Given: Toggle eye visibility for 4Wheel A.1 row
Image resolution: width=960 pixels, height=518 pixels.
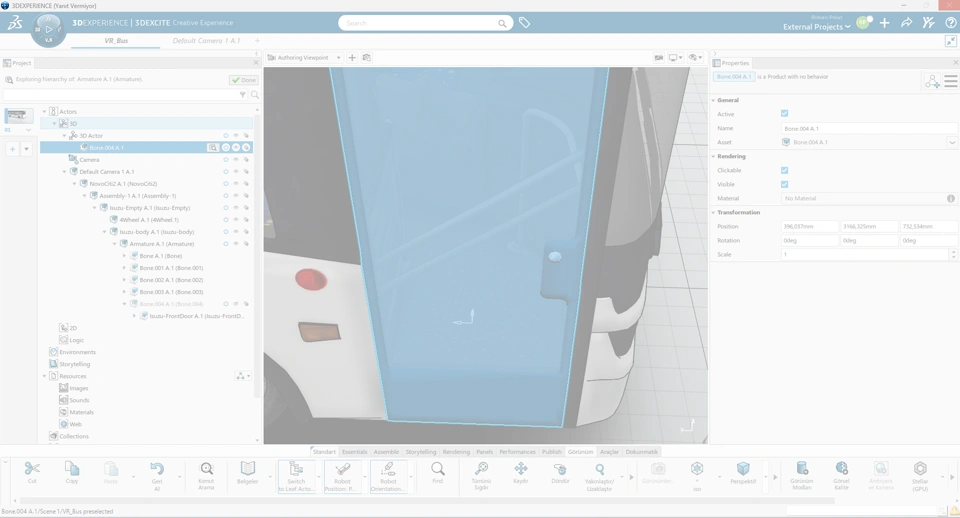Looking at the screenshot, I should [x=236, y=220].
